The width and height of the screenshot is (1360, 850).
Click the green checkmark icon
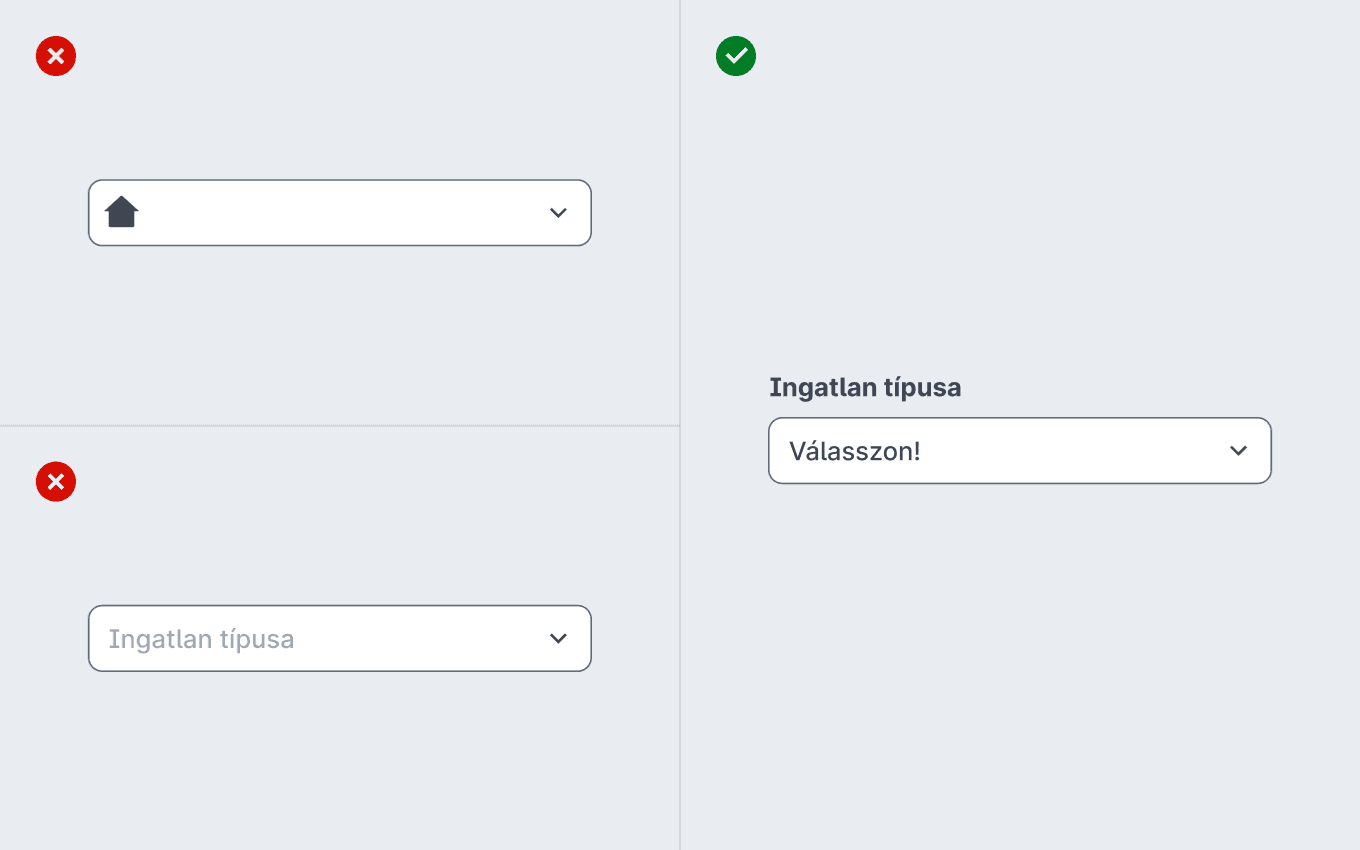pyautogui.click(x=736, y=56)
